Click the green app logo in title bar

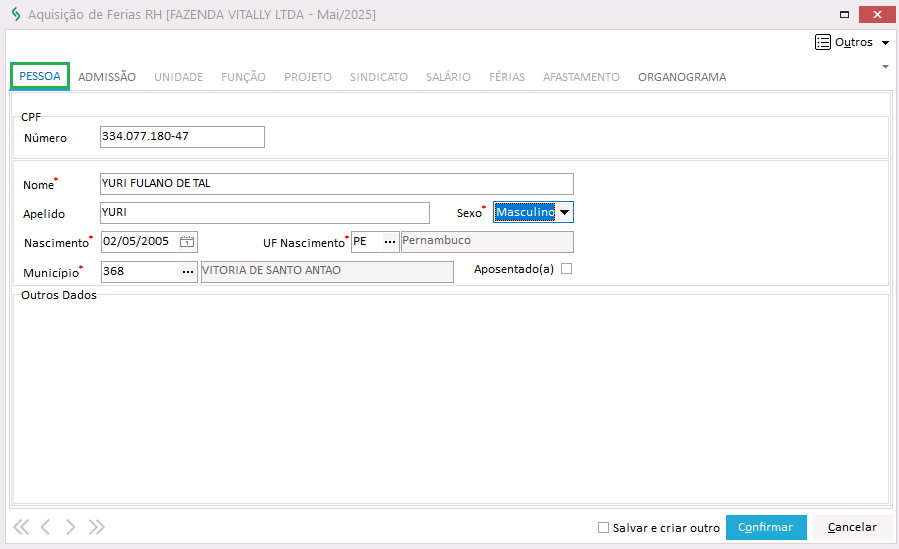pyautogui.click(x=15, y=14)
